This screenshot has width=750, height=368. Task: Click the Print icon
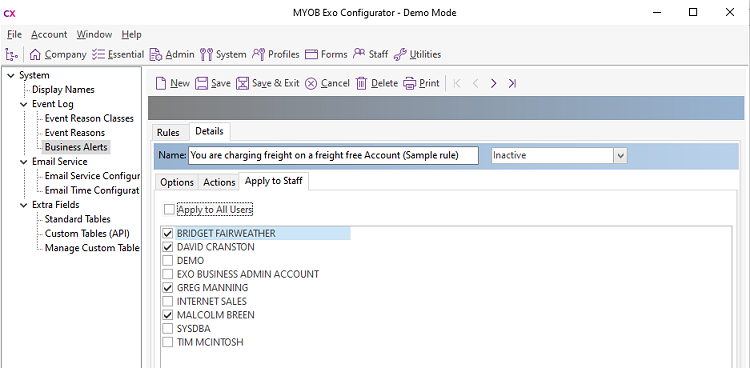(410, 83)
